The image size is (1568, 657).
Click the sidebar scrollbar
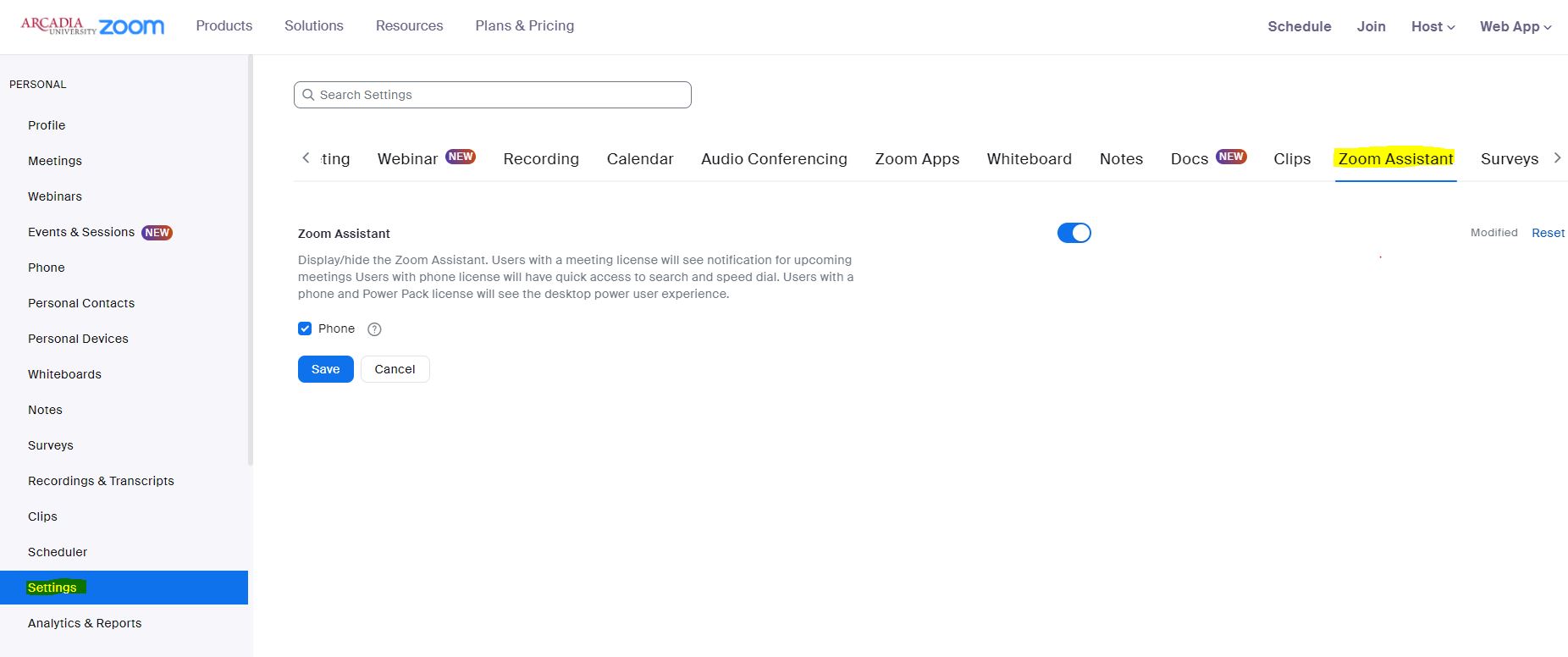(251, 260)
